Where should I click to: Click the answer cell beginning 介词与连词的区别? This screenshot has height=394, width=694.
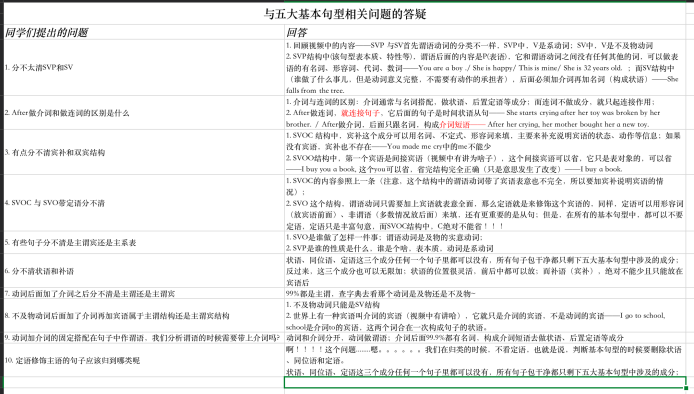pos(485,113)
